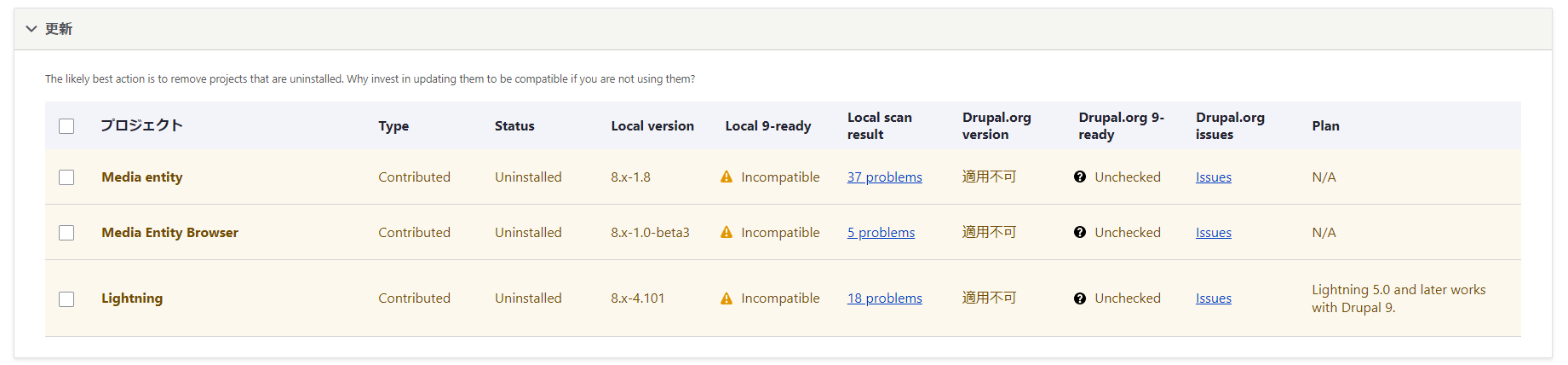The height and width of the screenshot is (365, 1568).
Task: Check the Media entity checkbox
Action: click(66, 177)
